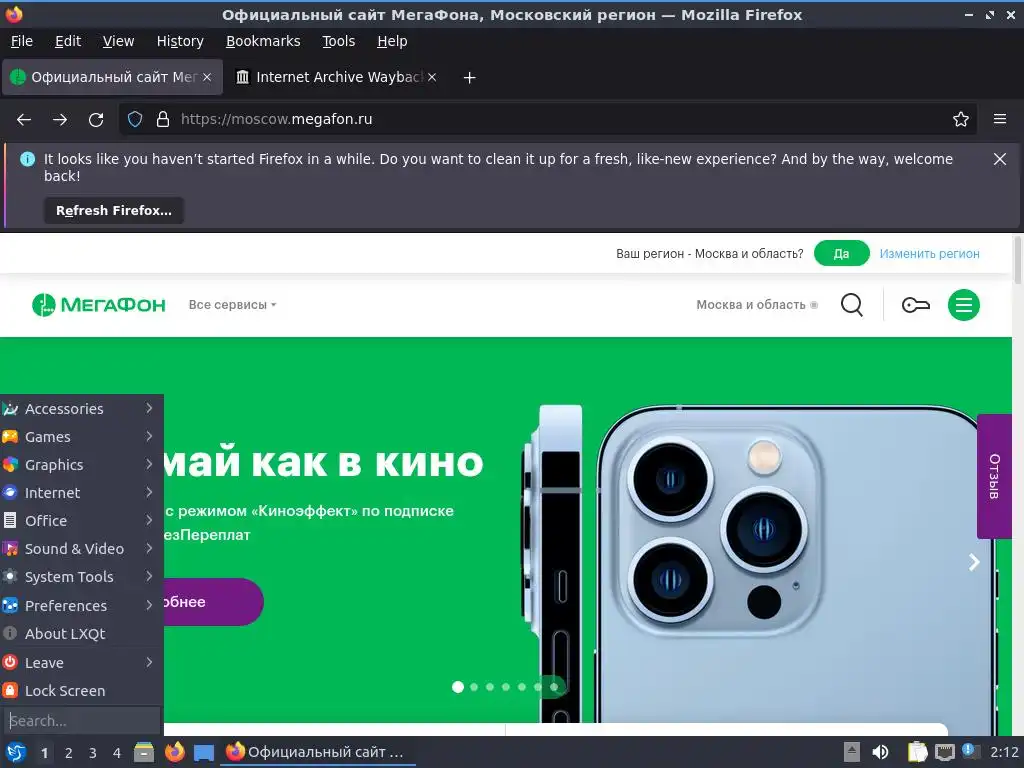Expand the Все сервисы dropdown
Image resolution: width=1024 pixels, height=768 pixels.
pos(232,305)
